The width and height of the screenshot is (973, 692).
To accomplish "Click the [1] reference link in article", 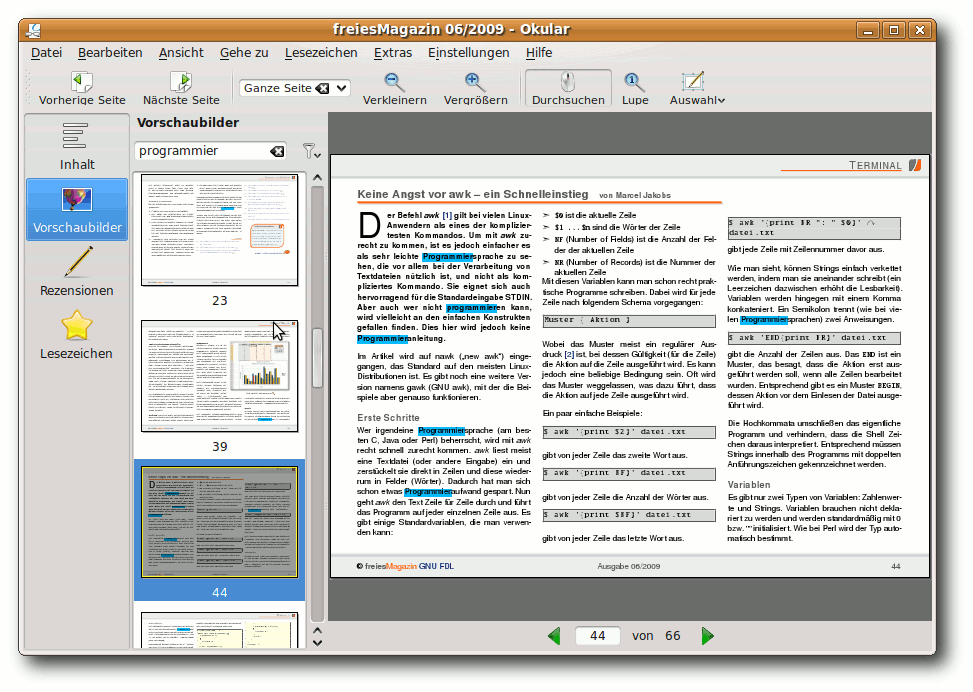I will [x=447, y=215].
